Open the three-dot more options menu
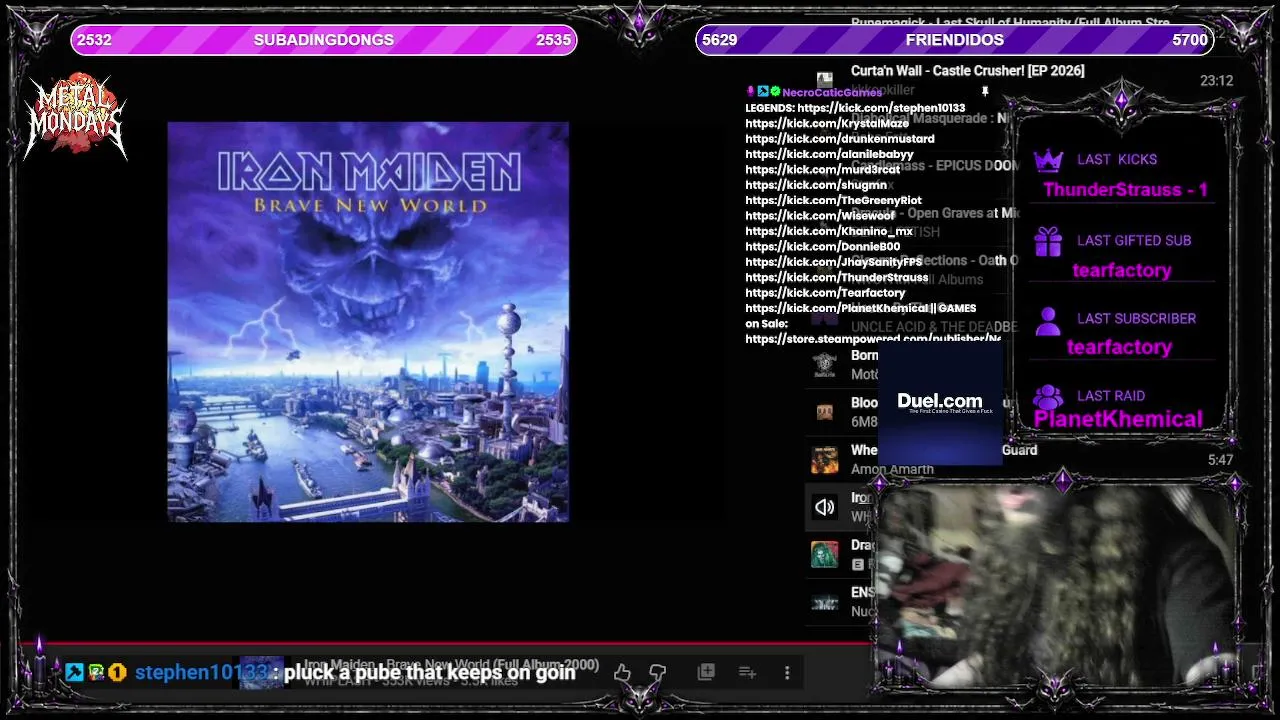The height and width of the screenshot is (720, 1280). [x=787, y=673]
